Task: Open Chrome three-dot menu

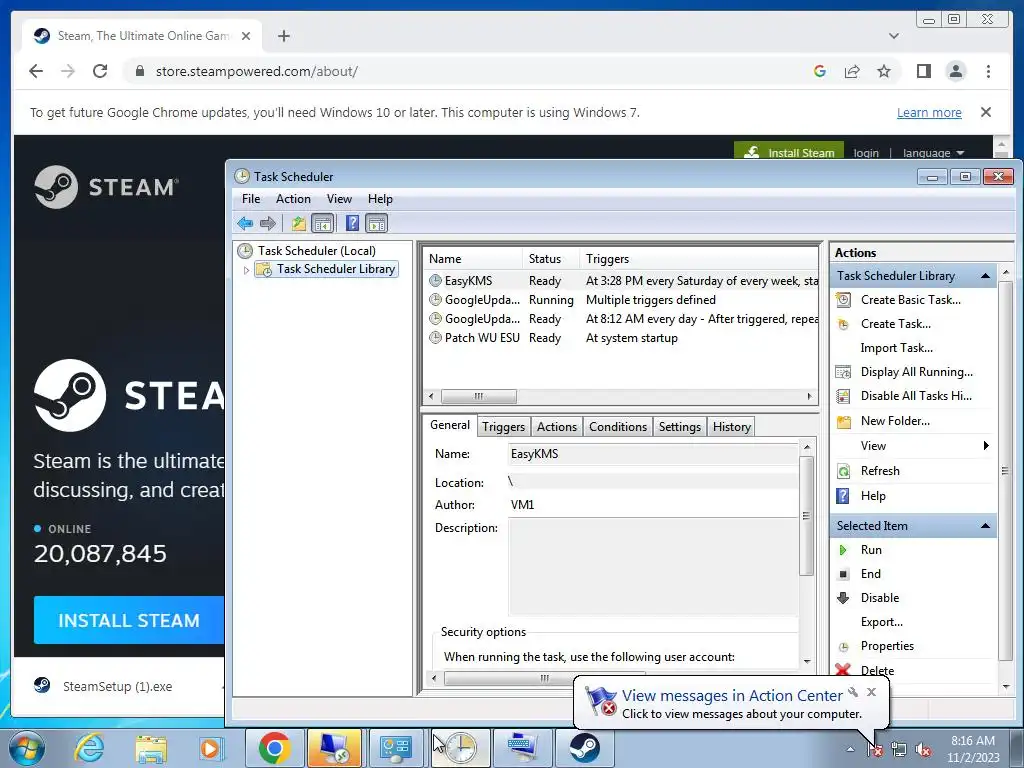Action: [x=988, y=71]
